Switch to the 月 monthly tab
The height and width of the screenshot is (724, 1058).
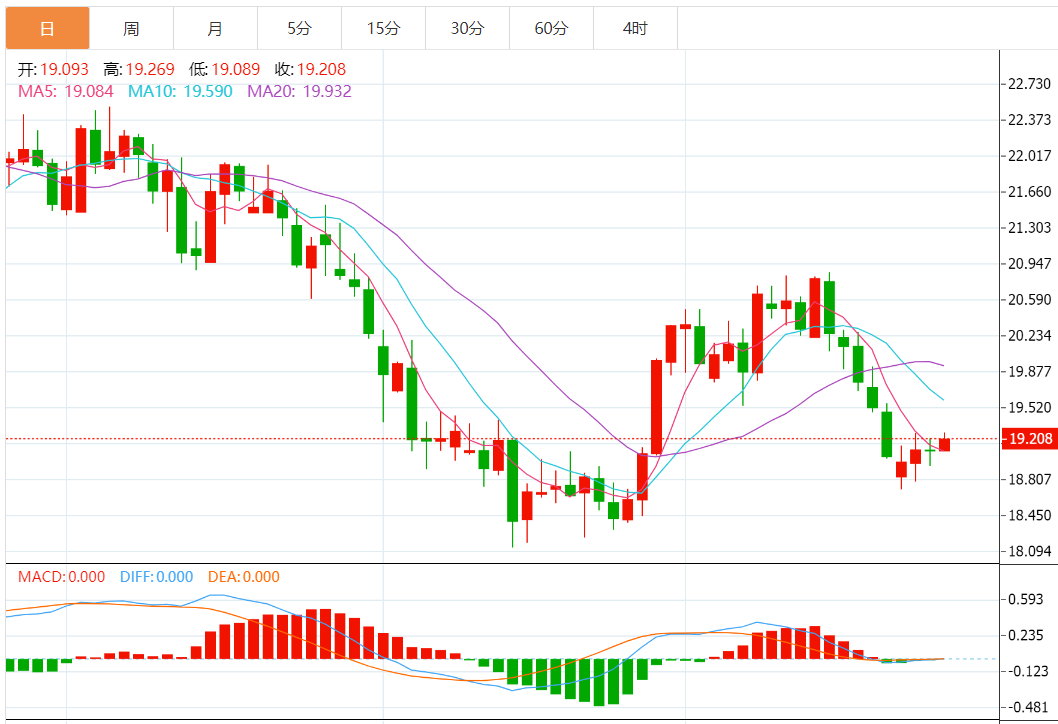click(x=215, y=28)
